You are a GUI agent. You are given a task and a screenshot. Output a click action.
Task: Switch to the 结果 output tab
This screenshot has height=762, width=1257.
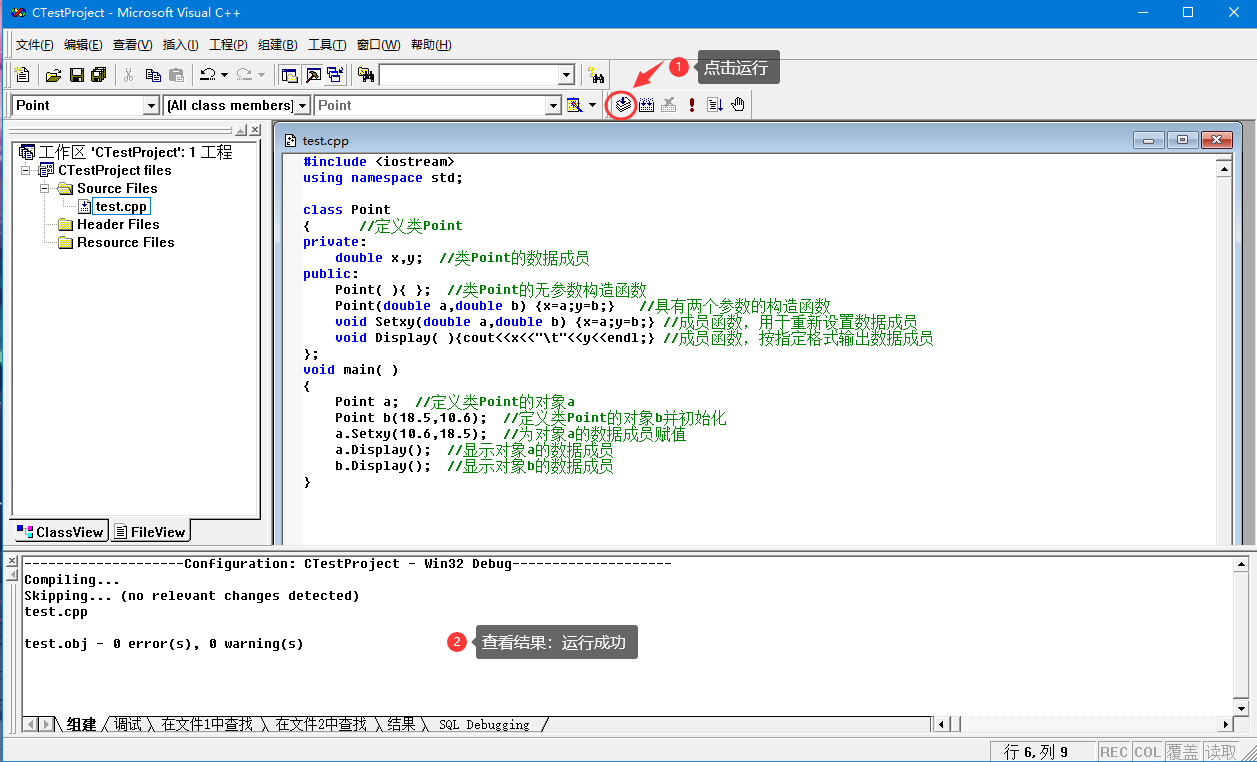[401, 724]
